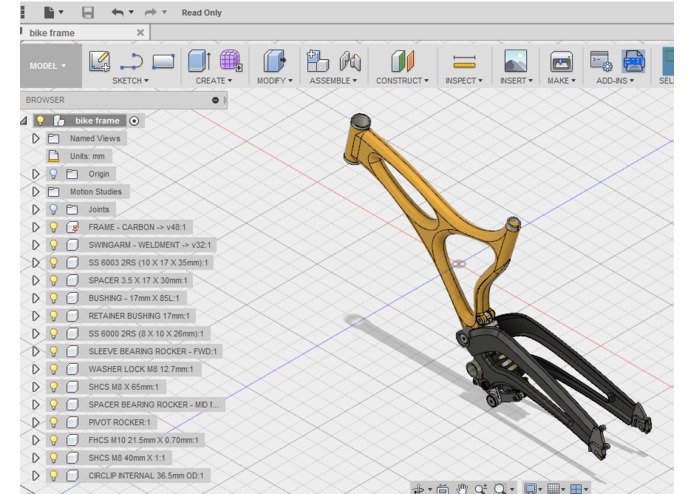The height and width of the screenshot is (494, 695).
Task: Hide the FRAME - CARBON component
Action: coord(54,227)
